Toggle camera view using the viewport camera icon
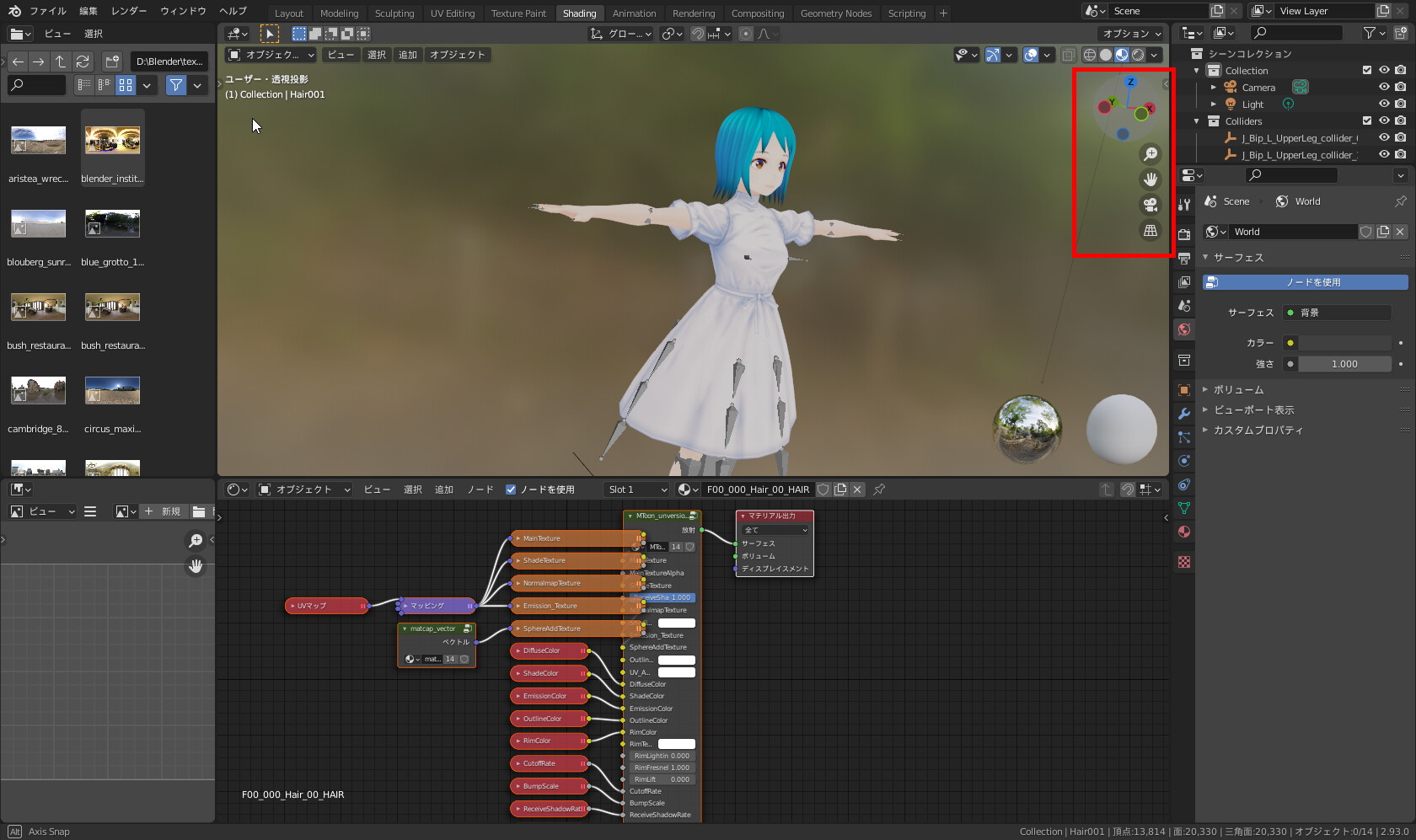The image size is (1416, 840). point(1150,205)
